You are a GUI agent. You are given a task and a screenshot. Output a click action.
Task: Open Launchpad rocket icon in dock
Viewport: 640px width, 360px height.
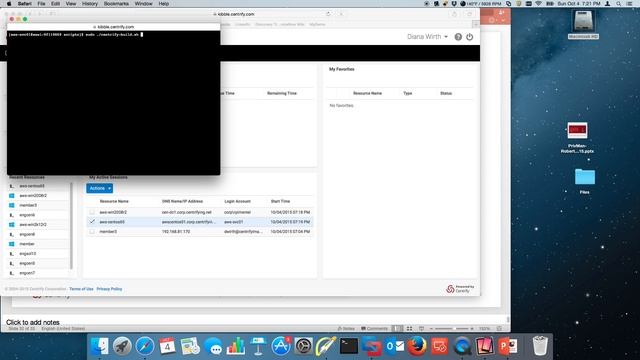[122, 346]
